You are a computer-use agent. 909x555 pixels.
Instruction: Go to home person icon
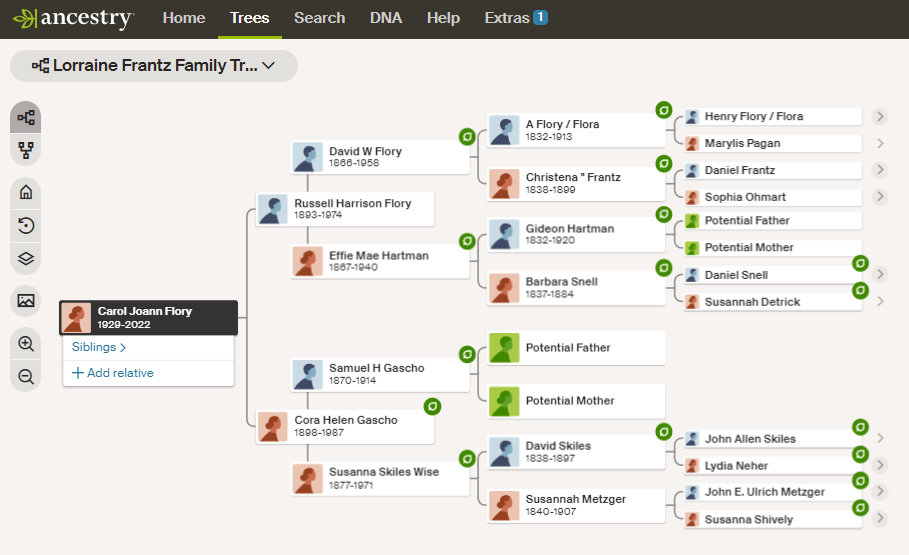coord(26,192)
